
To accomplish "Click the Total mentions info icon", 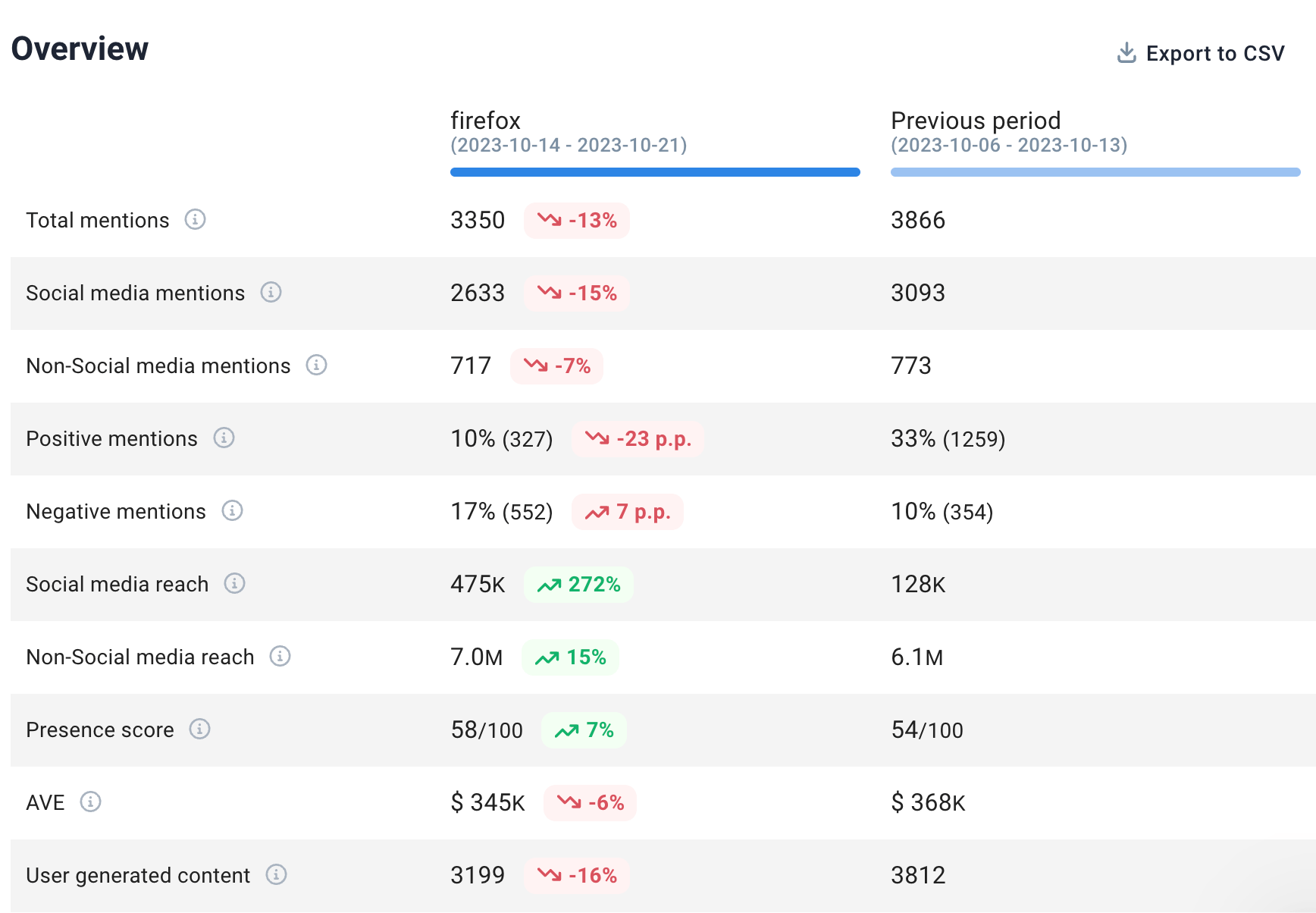I will (196, 221).
